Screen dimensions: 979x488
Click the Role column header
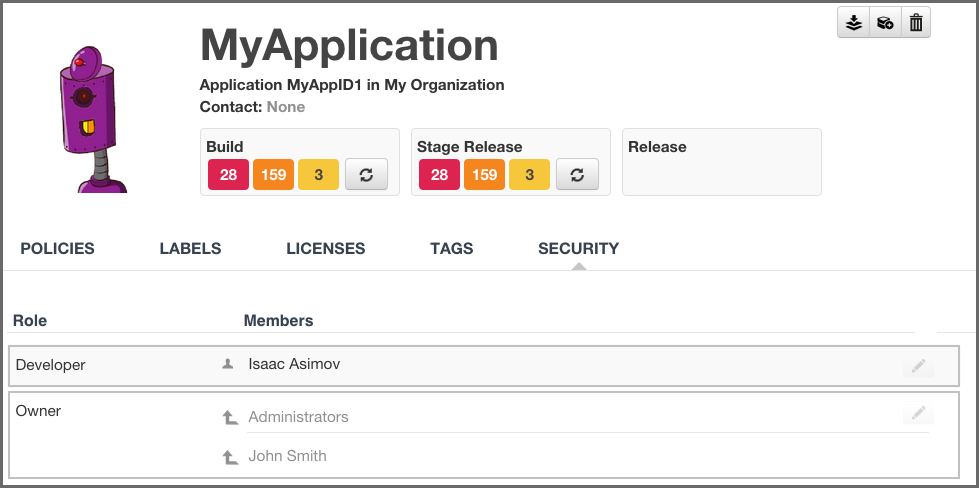[30, 321]
